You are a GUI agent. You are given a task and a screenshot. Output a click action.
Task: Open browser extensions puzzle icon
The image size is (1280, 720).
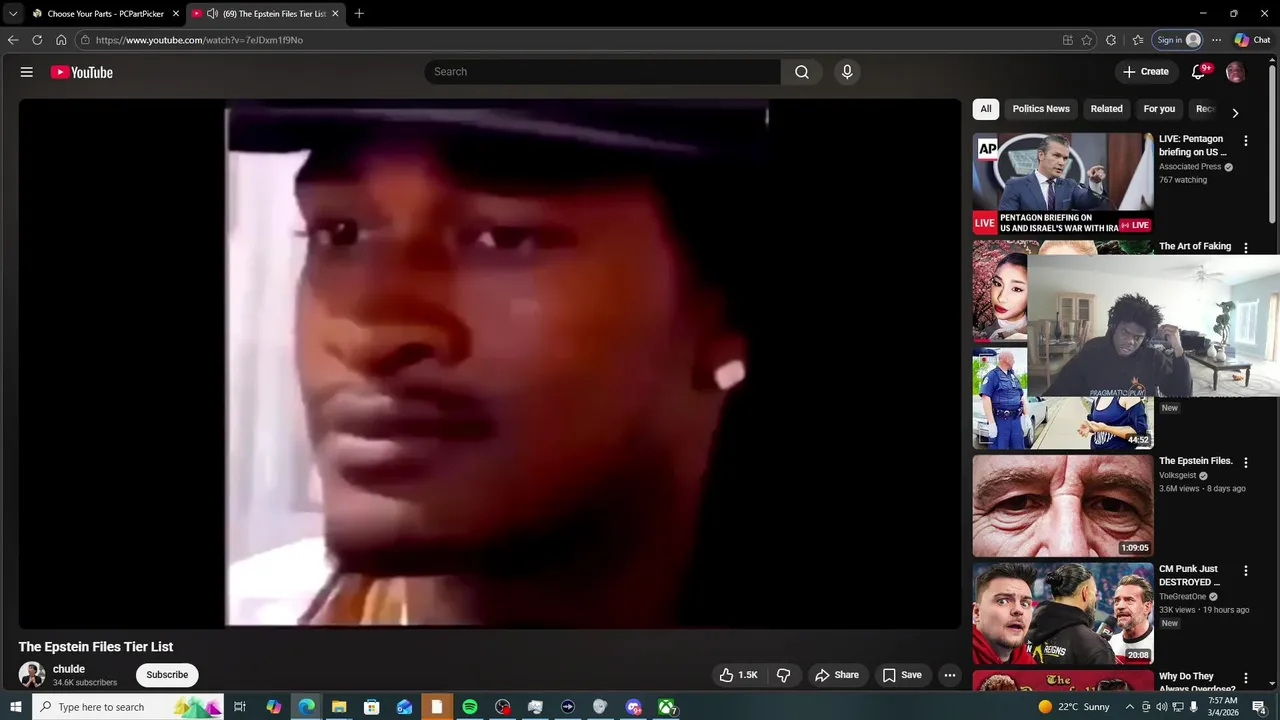coord(1111,40)
